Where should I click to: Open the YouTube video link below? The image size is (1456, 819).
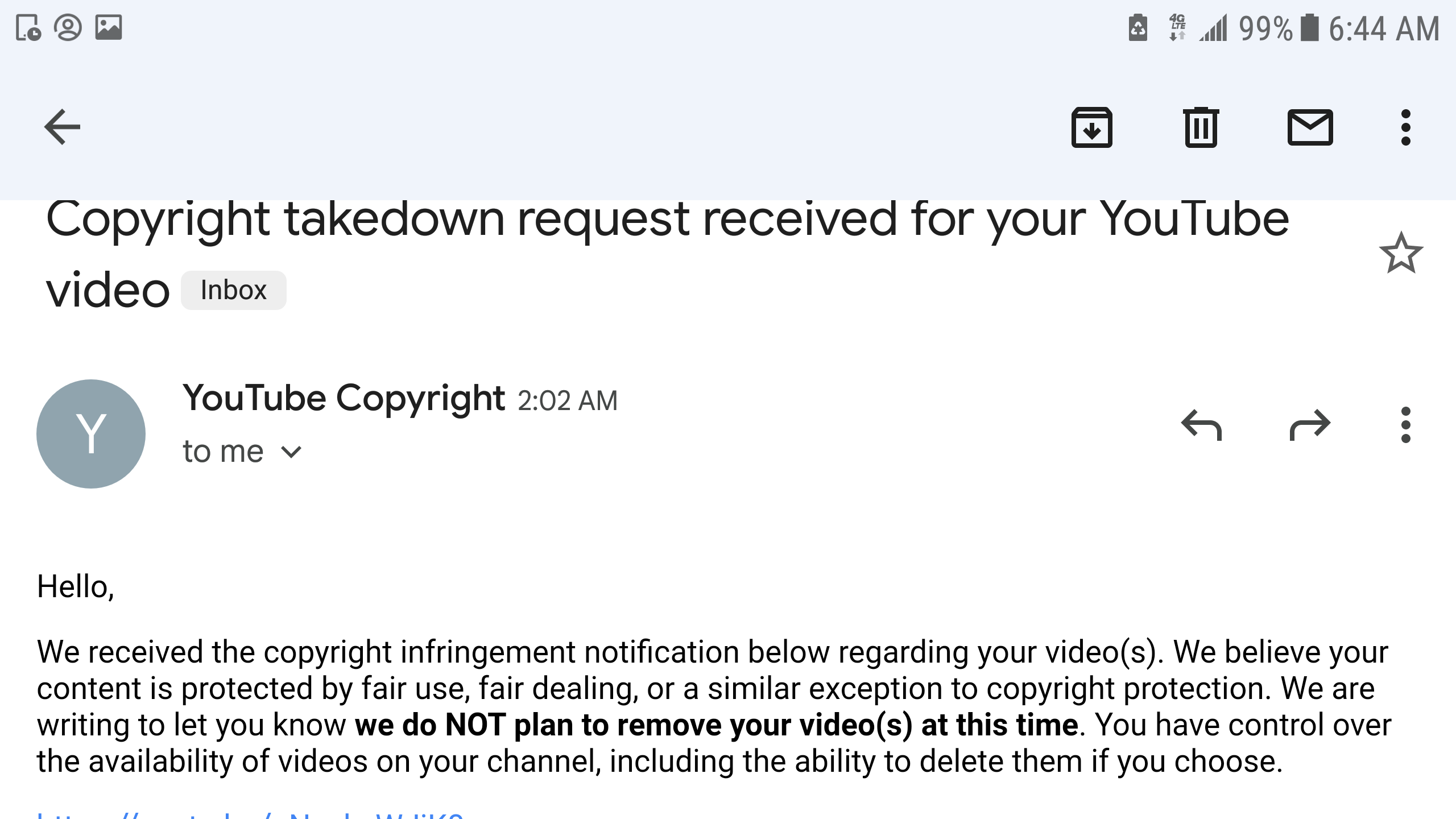pyautogui.click(x=250, y=814)
